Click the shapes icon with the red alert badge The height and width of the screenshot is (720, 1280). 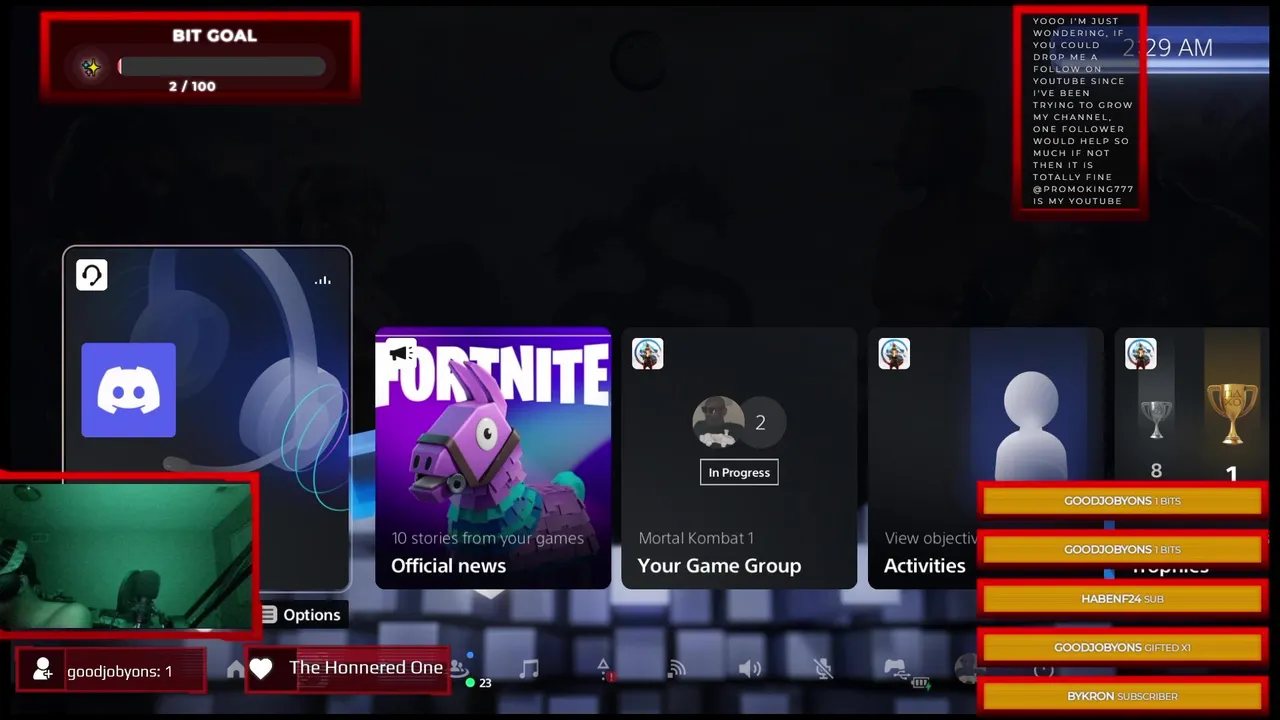[604, 669]
